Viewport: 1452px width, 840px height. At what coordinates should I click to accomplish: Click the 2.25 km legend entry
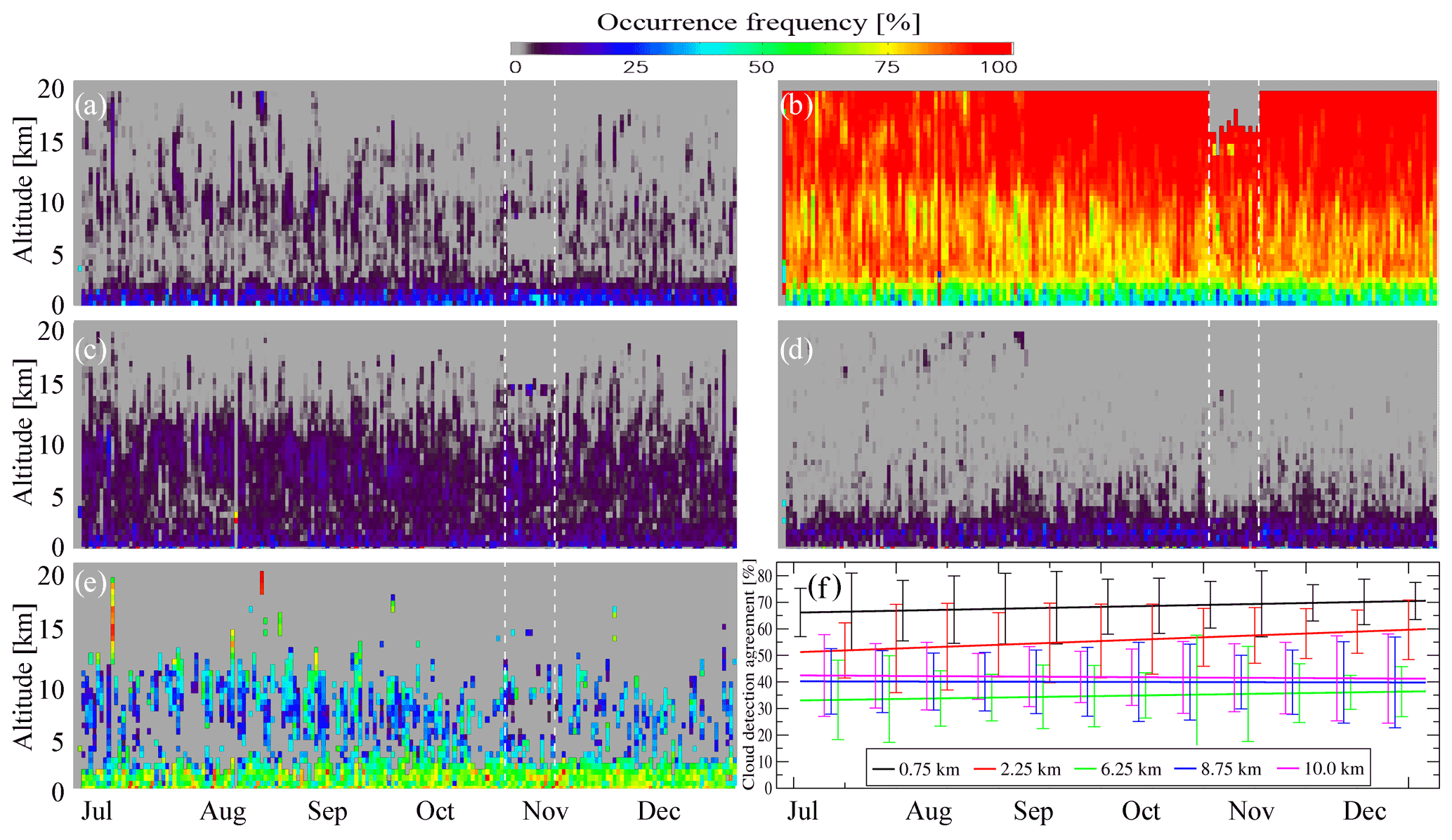coord(1030,769)
